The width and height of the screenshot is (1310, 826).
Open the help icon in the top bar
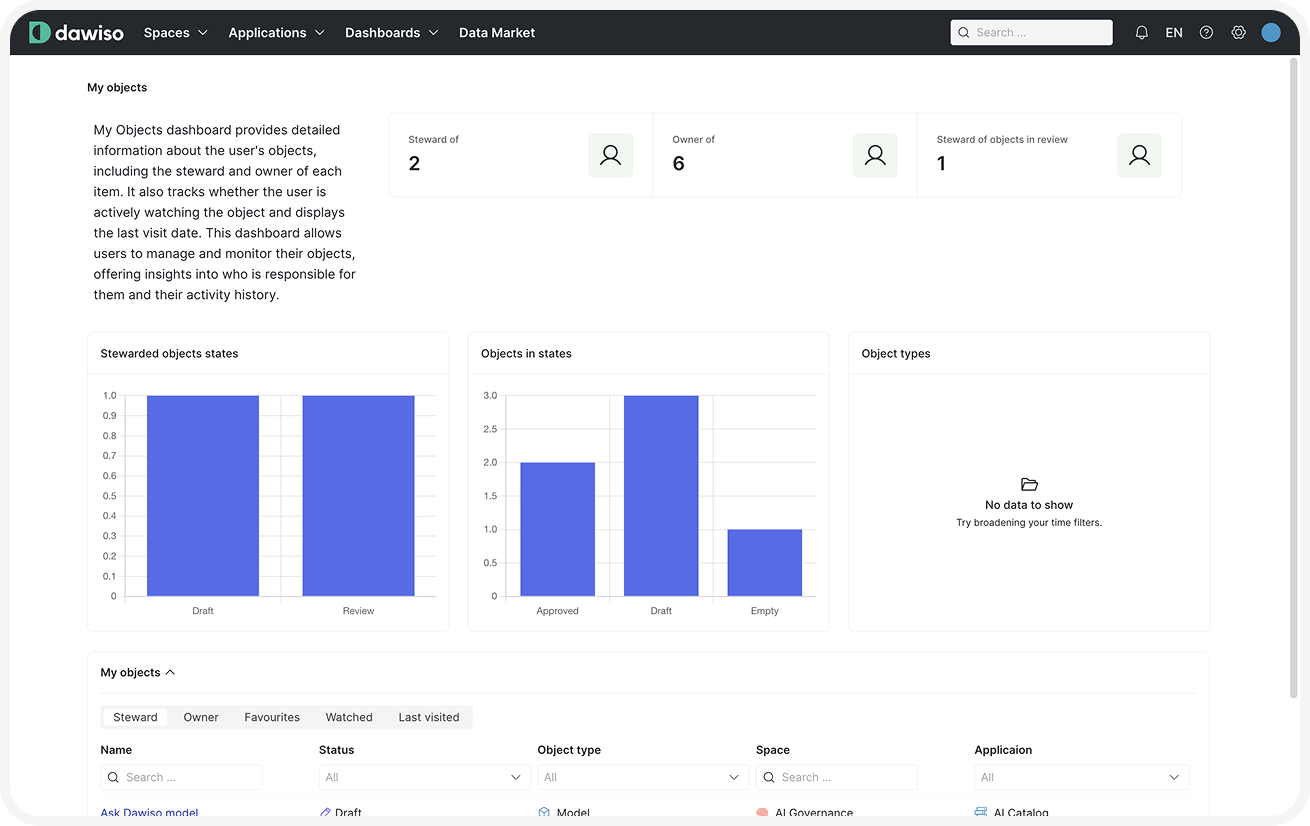click(x=1206, y=32)
